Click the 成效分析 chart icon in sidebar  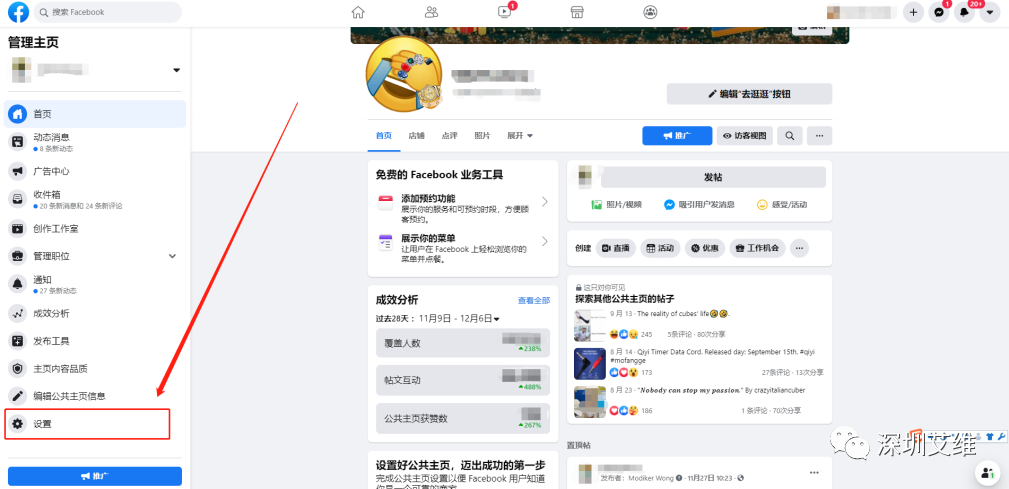17,313
